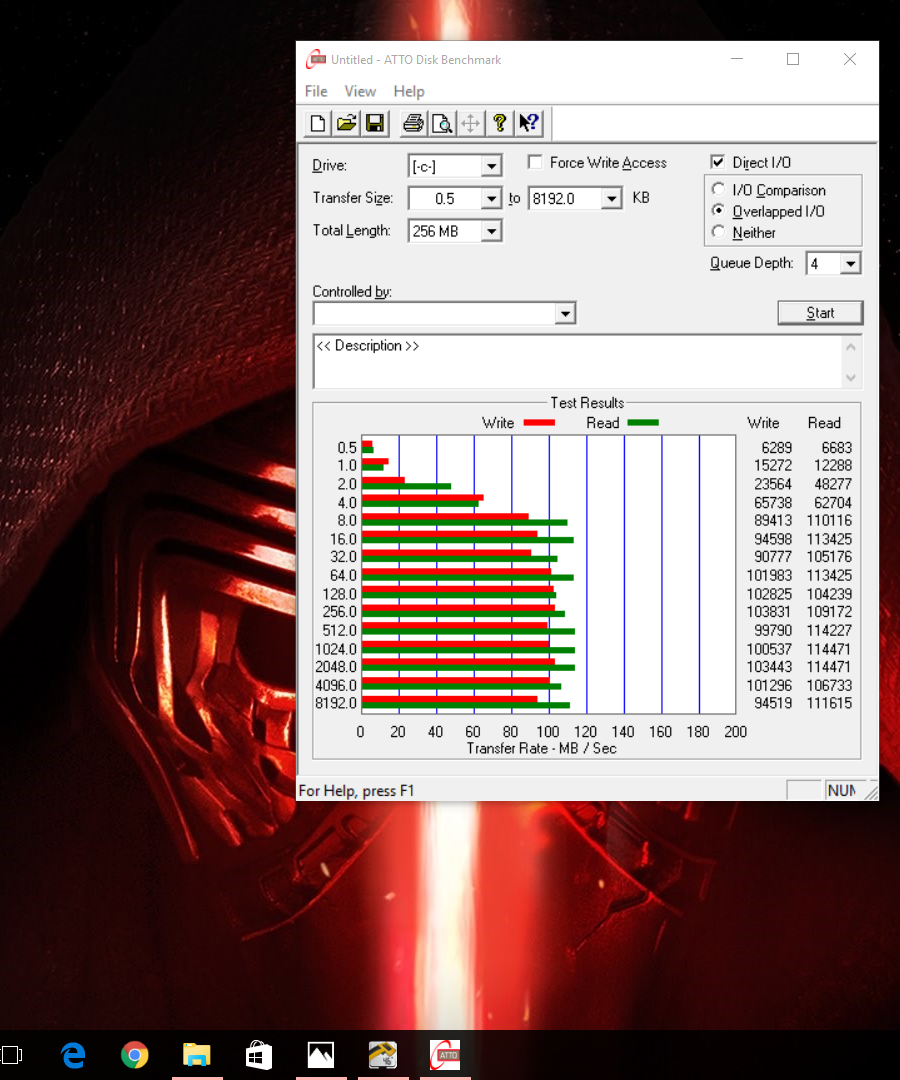
Task: Open Print Preview toolbar icon
Action: coord(442,123)
